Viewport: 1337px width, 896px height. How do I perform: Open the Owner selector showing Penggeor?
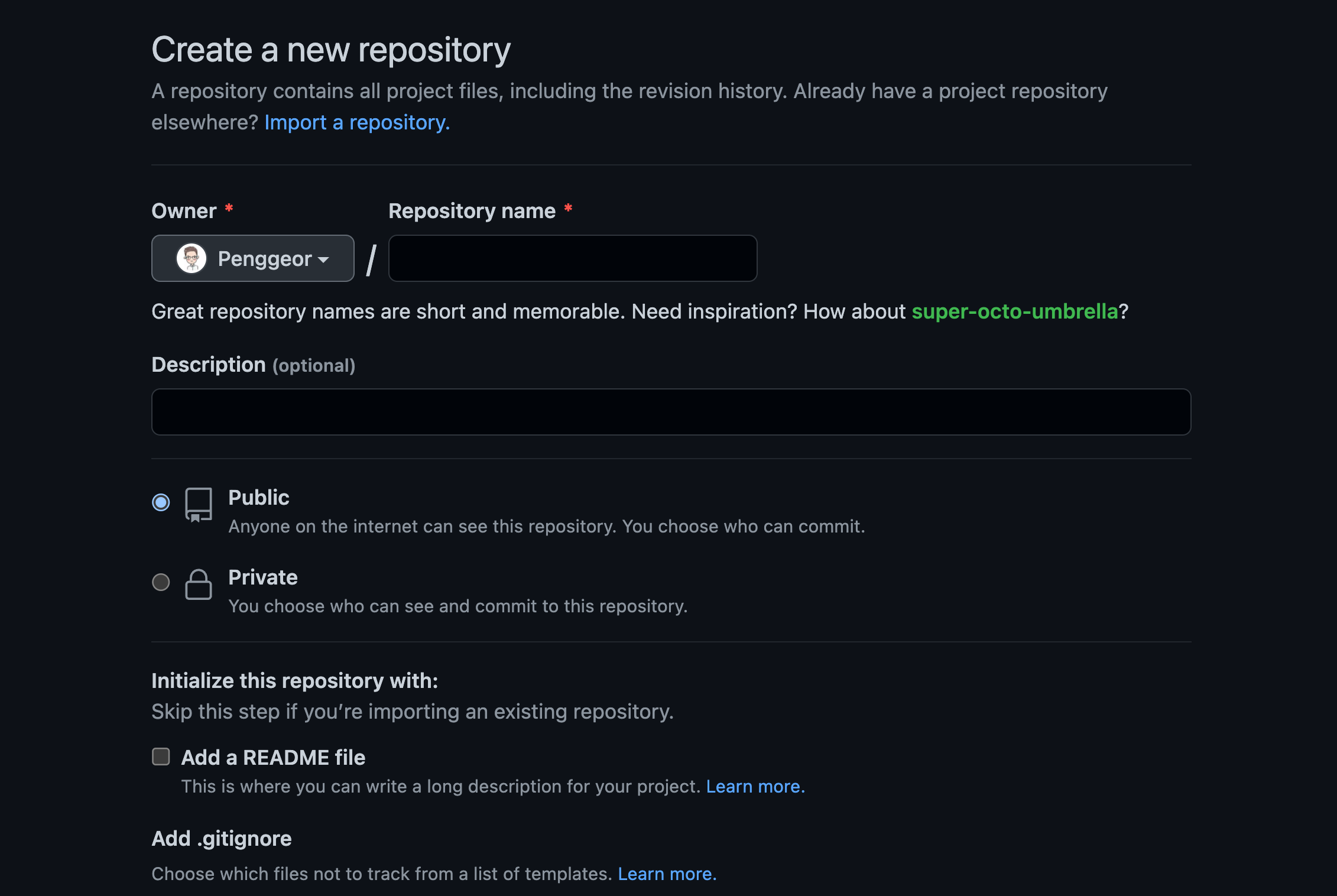click(x=252, y=258)
